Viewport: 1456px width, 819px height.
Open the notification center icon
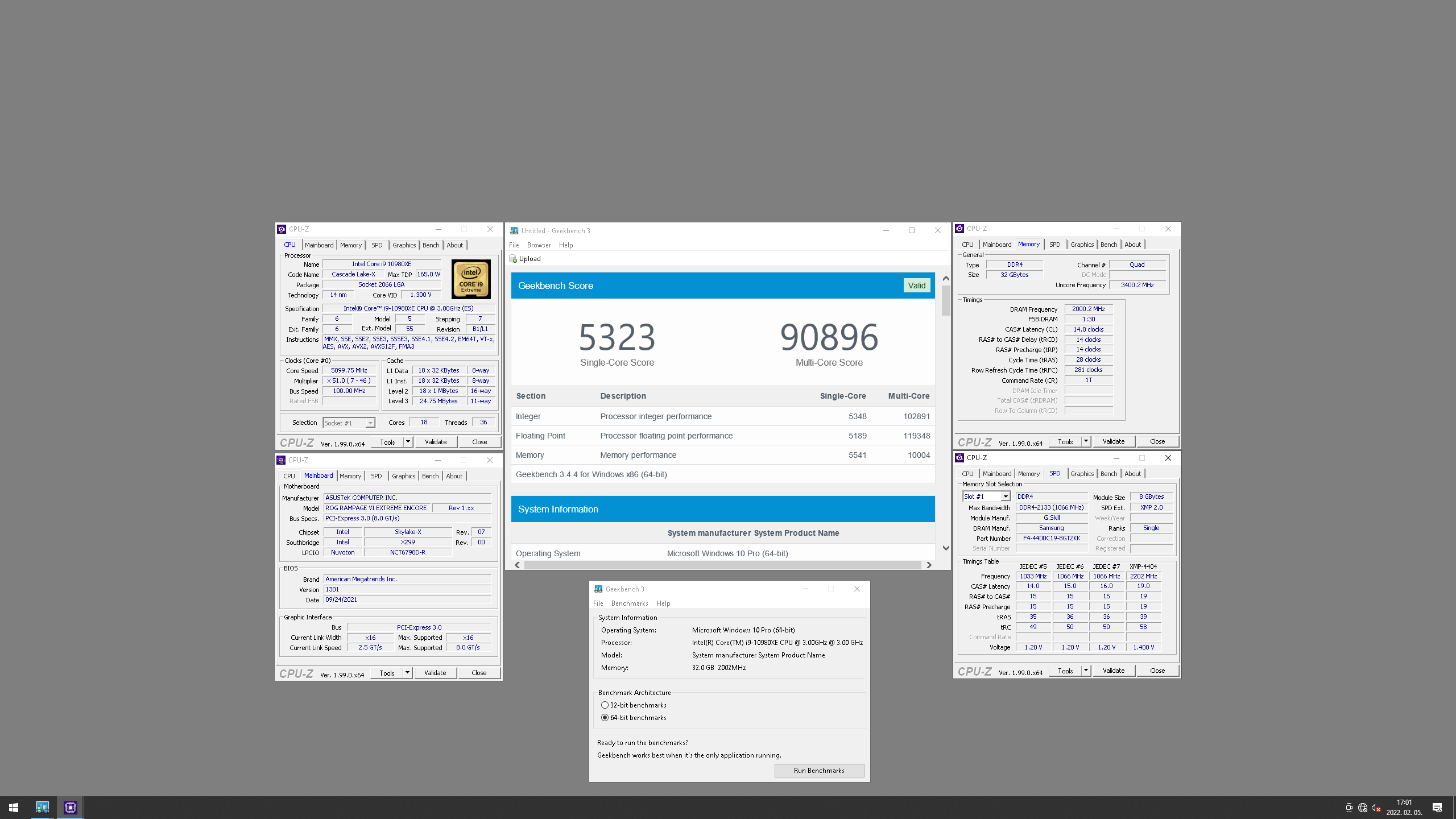[x=1437, y=808]
